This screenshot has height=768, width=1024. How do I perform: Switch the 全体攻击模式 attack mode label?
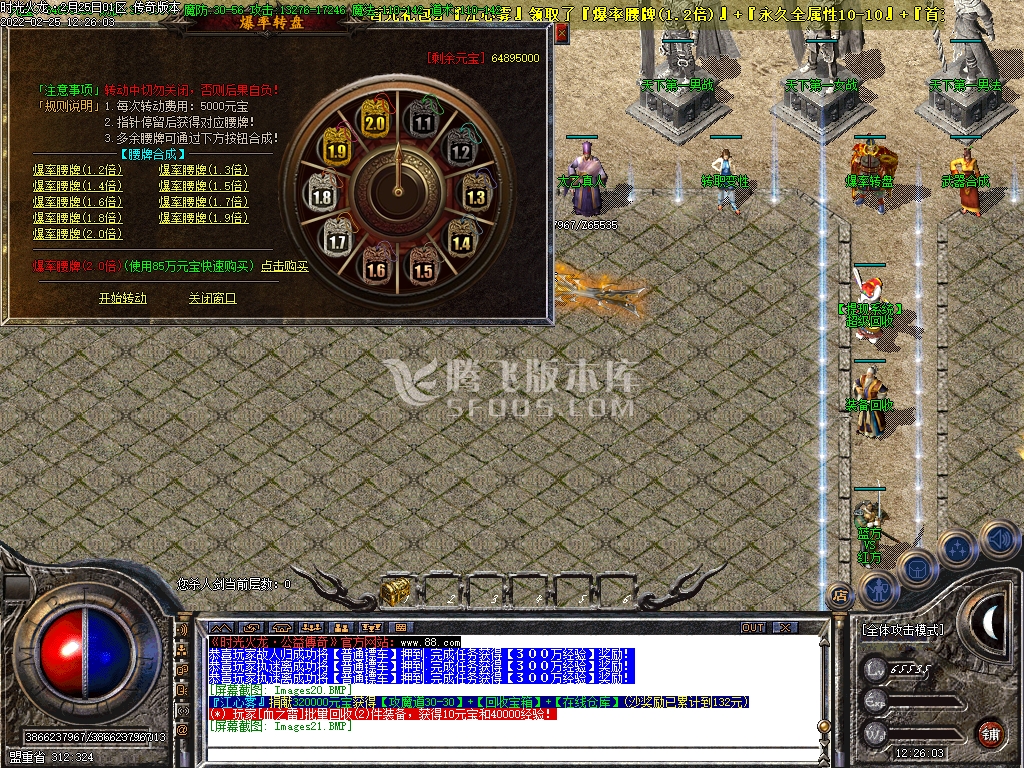point(903,630)
